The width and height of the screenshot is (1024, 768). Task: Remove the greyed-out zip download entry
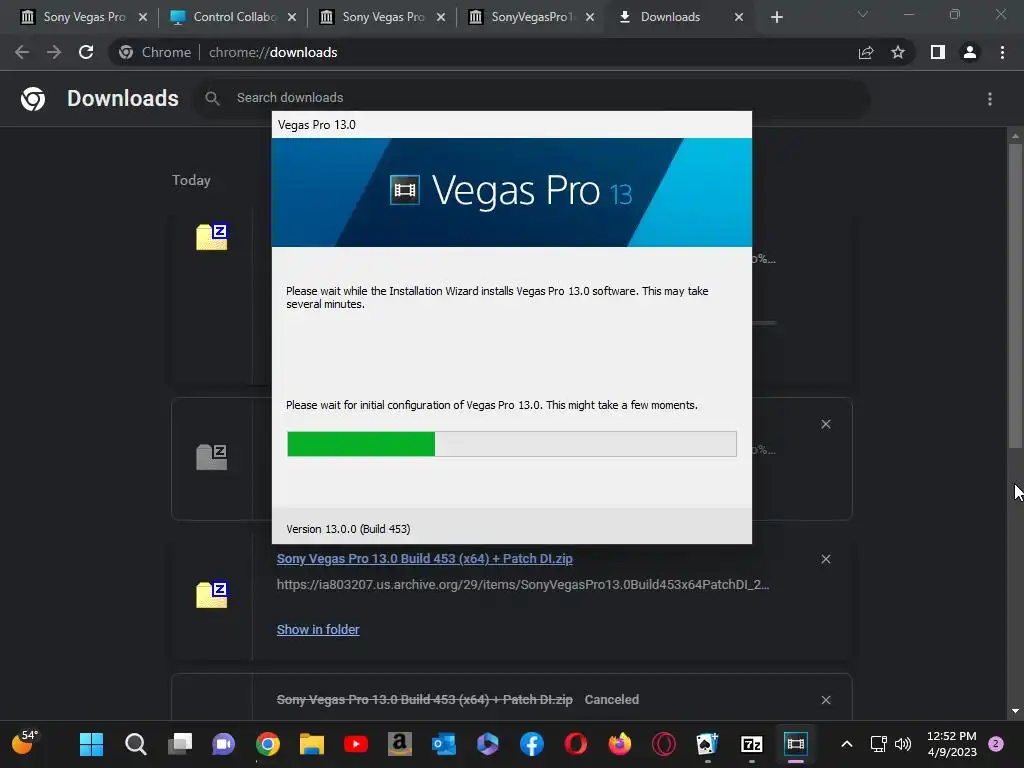pos(825,424)
